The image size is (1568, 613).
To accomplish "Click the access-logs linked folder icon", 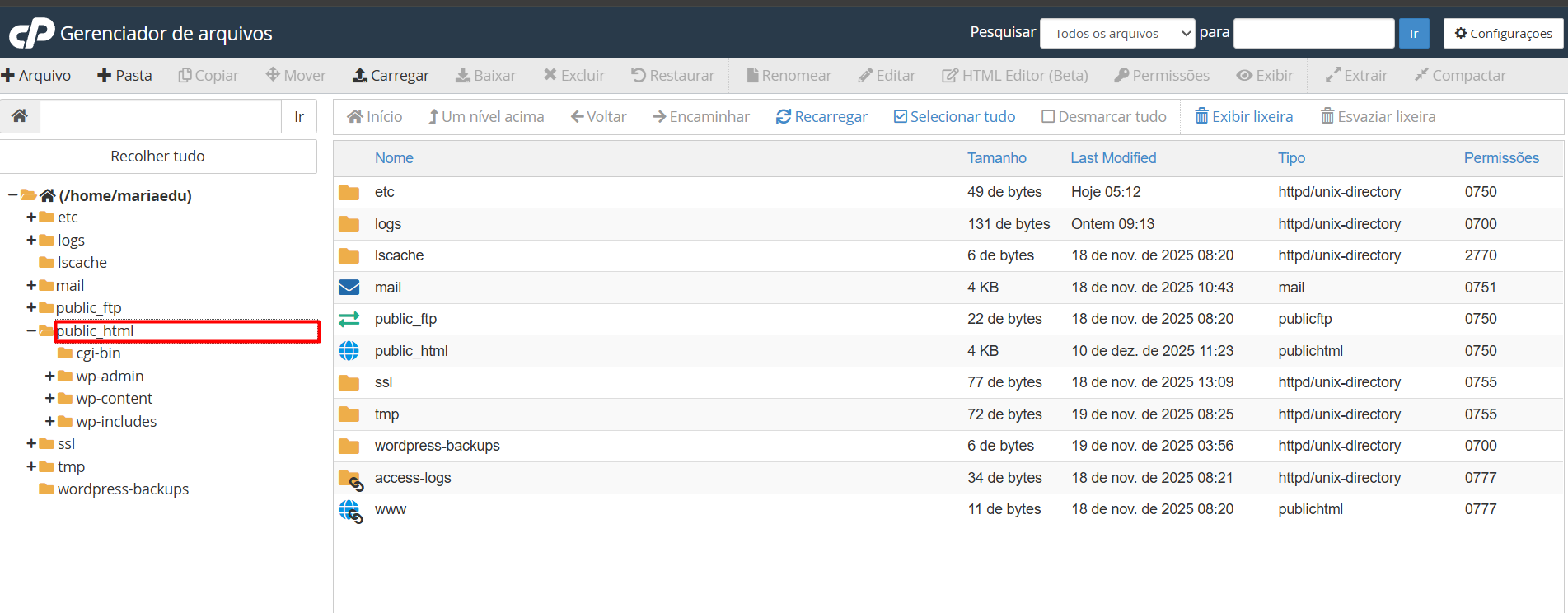I will (x=351, y=480).
